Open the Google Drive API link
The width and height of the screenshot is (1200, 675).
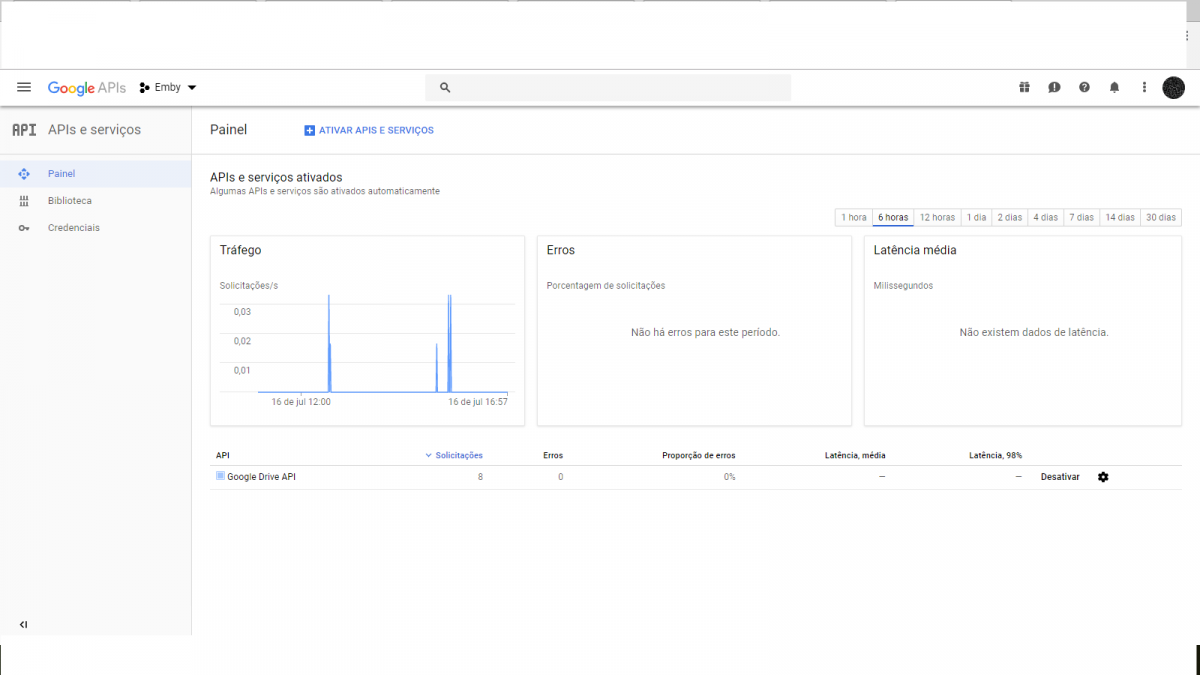pos(261,477)
